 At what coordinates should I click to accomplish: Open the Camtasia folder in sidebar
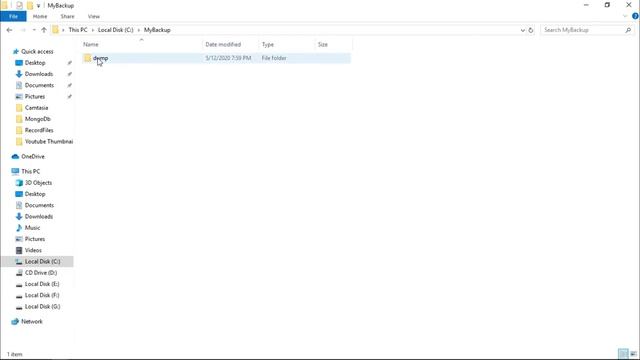36,108
